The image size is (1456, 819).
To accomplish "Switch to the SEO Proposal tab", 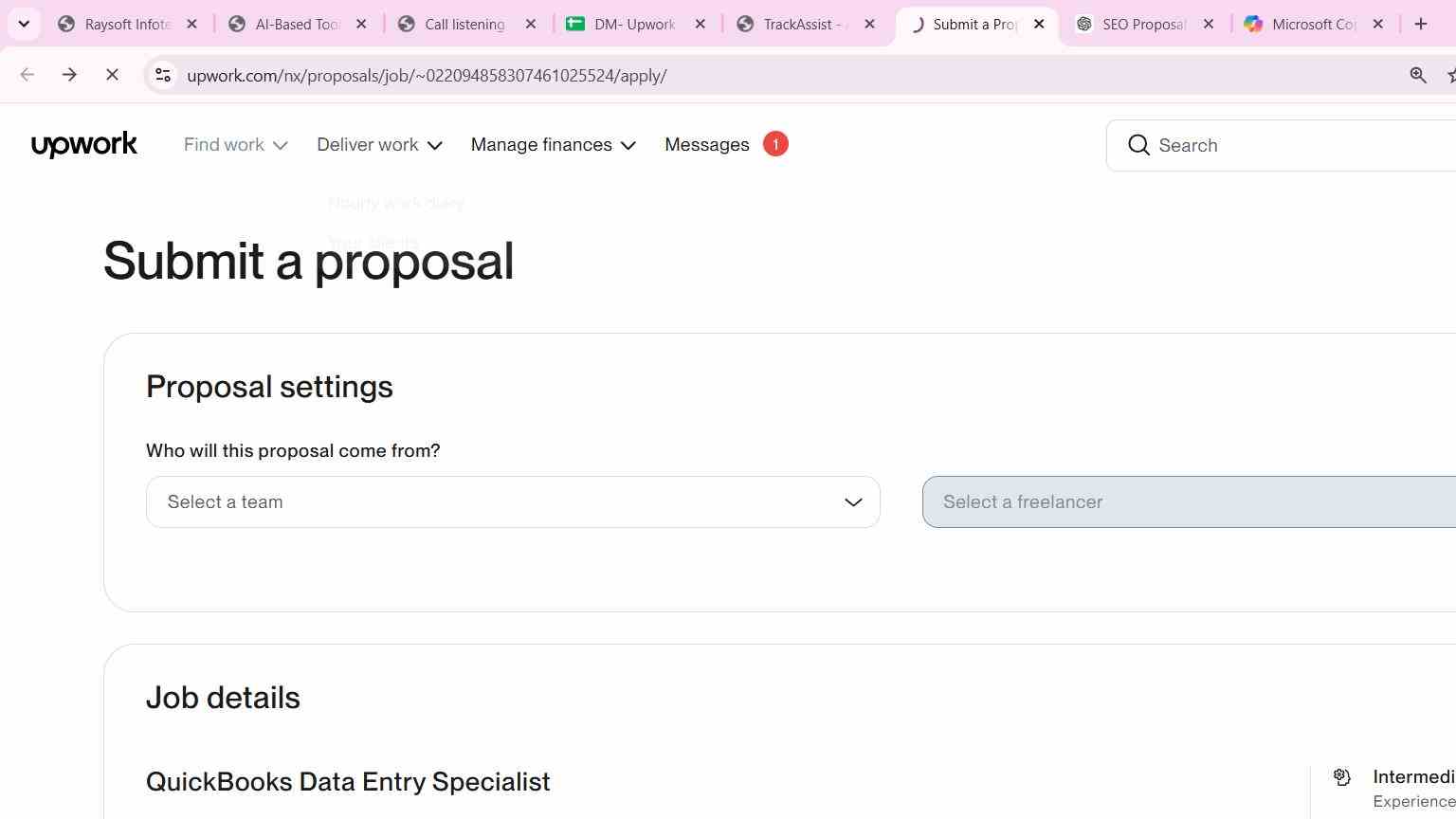I will 1143,24.
